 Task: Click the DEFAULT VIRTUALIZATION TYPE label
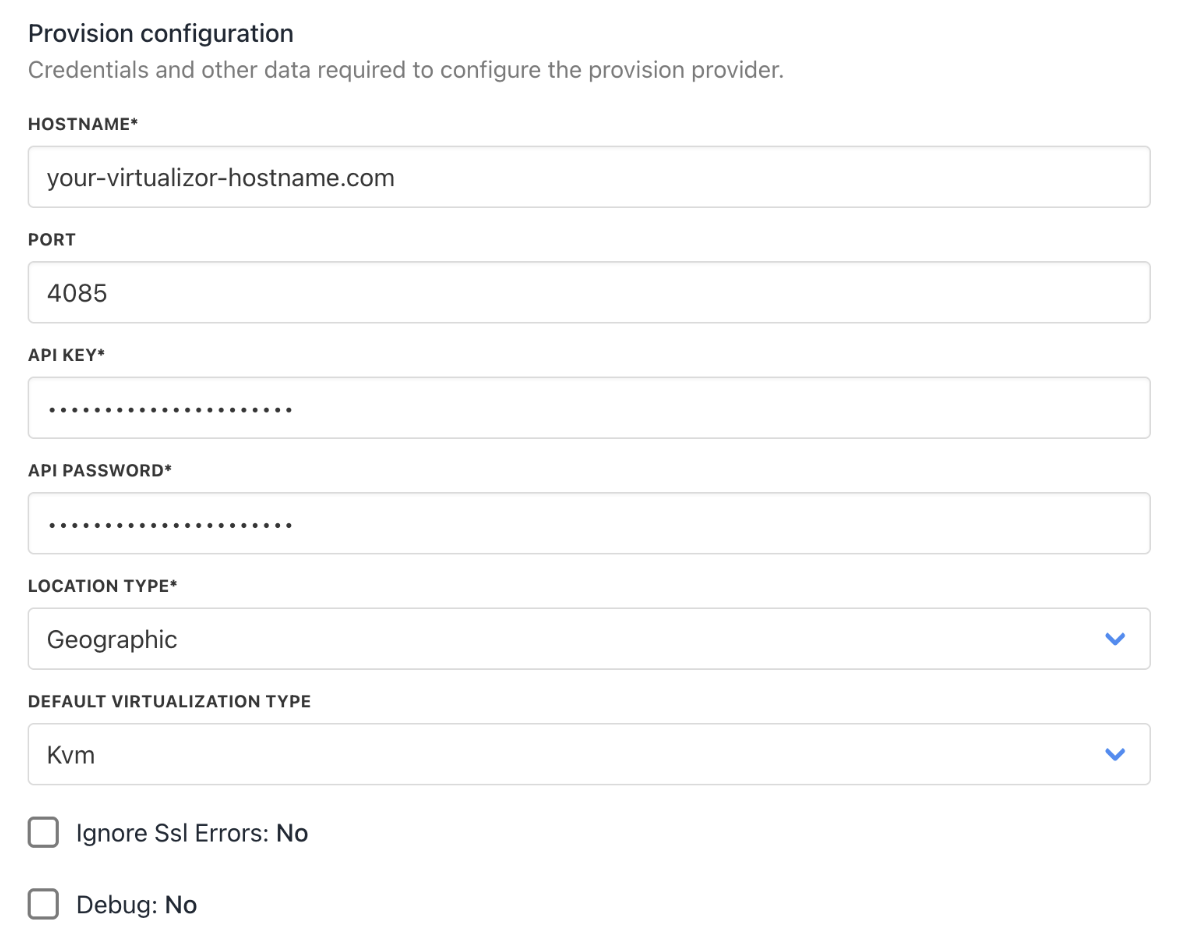[x=169, y=701]
